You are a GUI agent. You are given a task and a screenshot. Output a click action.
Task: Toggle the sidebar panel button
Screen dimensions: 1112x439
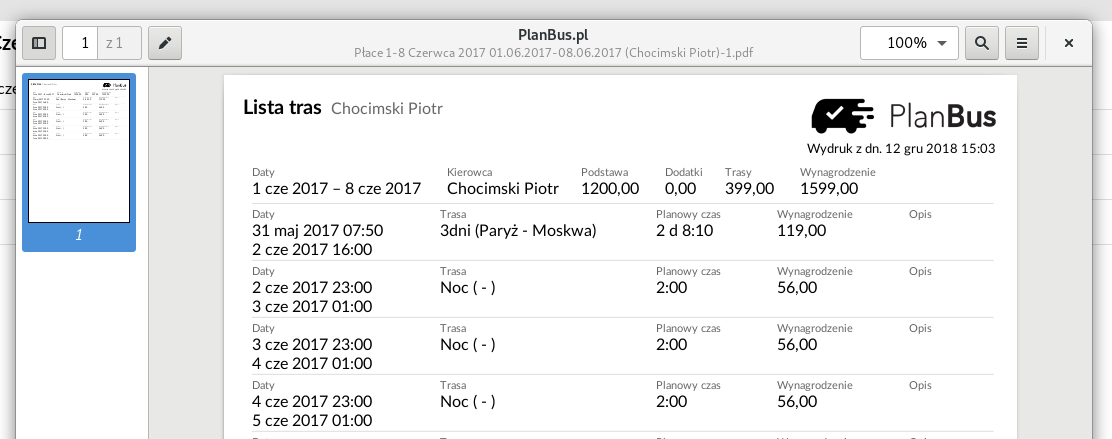click(40, 43)
